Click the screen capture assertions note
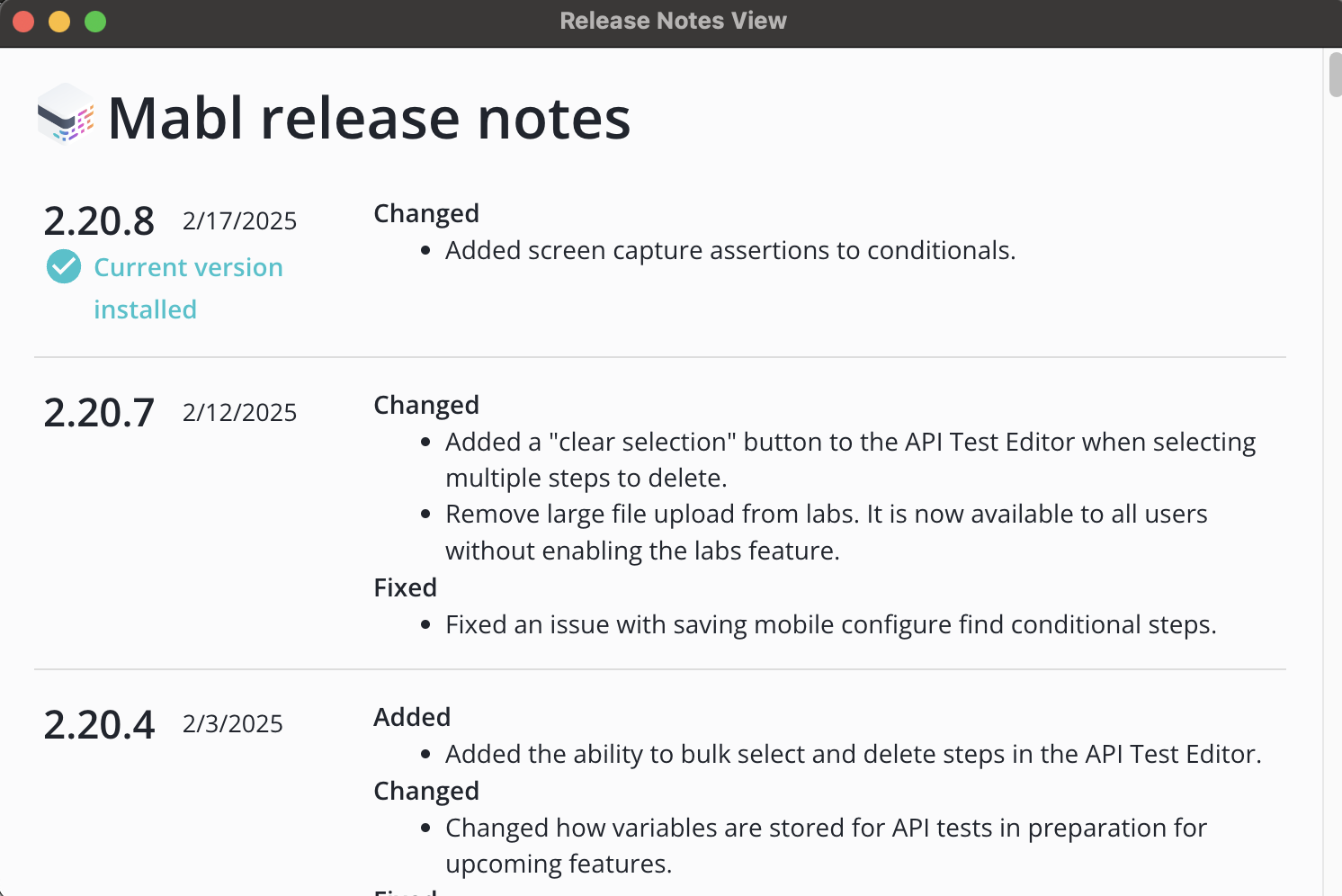This screenshot has width=1342, height=896. pyautogui.click(x=729, y=250)
